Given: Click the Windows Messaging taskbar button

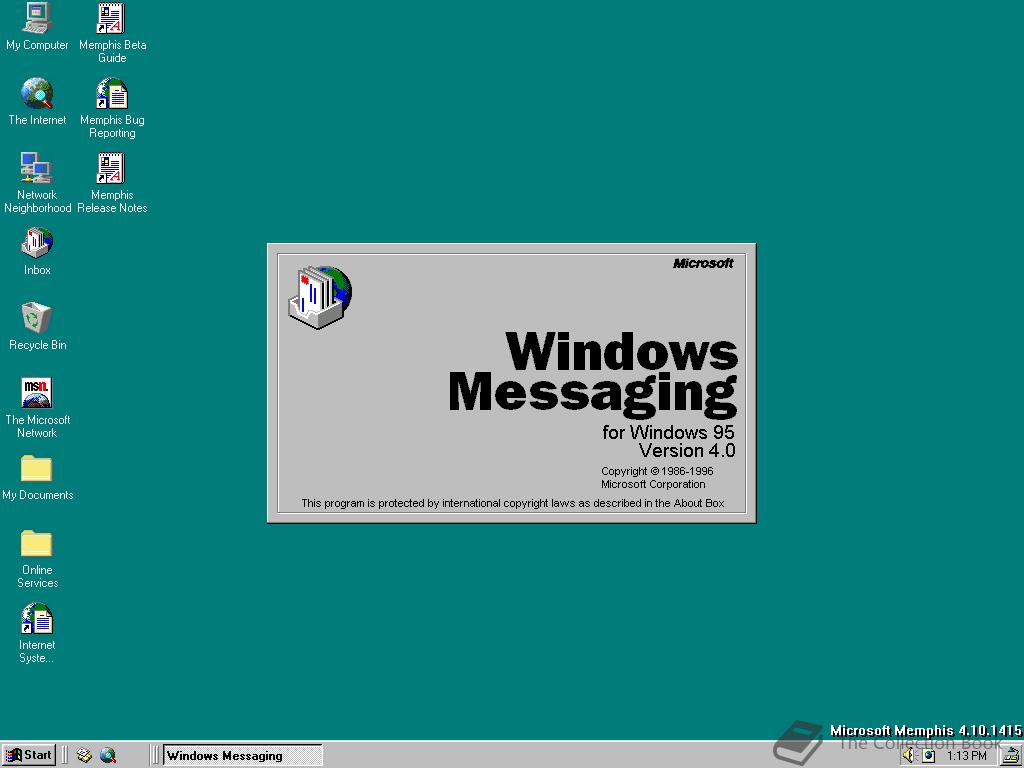Looking at the screenshot, I should 242,756.
